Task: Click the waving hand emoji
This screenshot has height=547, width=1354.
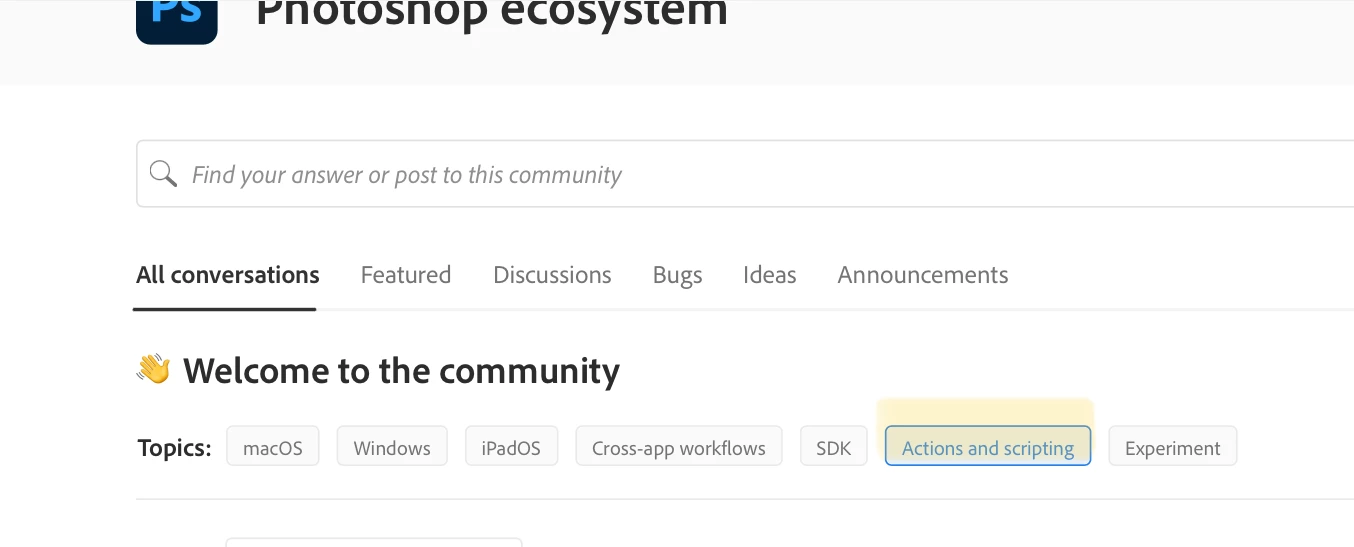Action: (x=154, y=370)
